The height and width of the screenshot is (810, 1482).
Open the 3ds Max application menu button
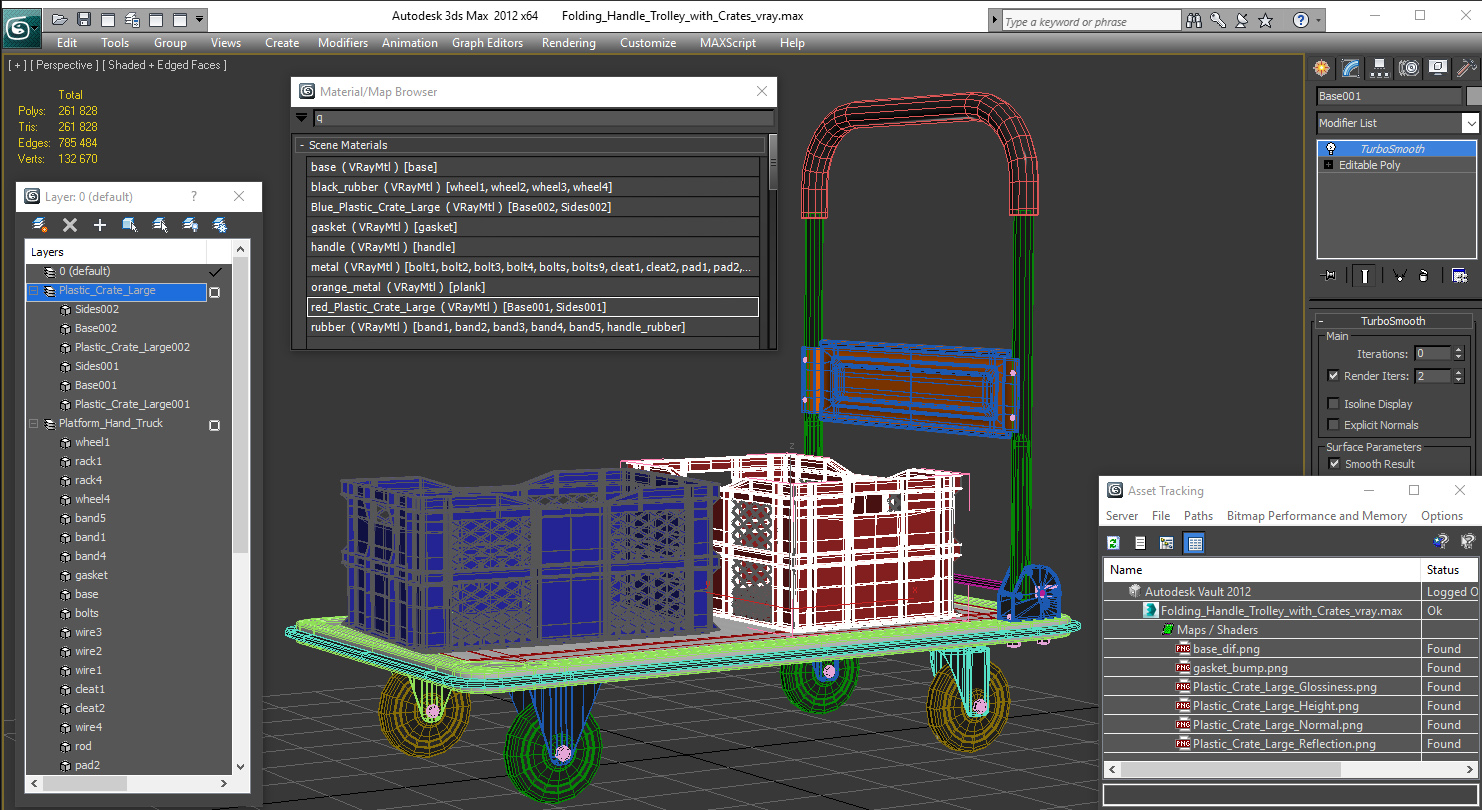point(20,27)
